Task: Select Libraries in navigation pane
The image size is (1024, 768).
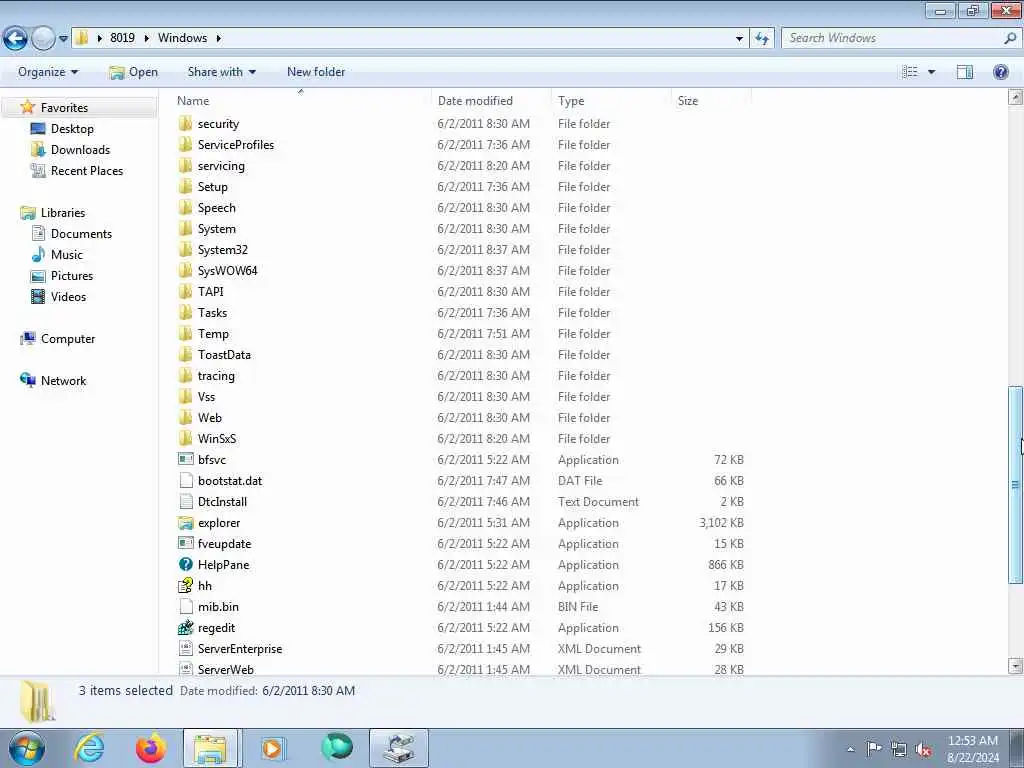Action: pyautogui.click(x=63, y=213)
